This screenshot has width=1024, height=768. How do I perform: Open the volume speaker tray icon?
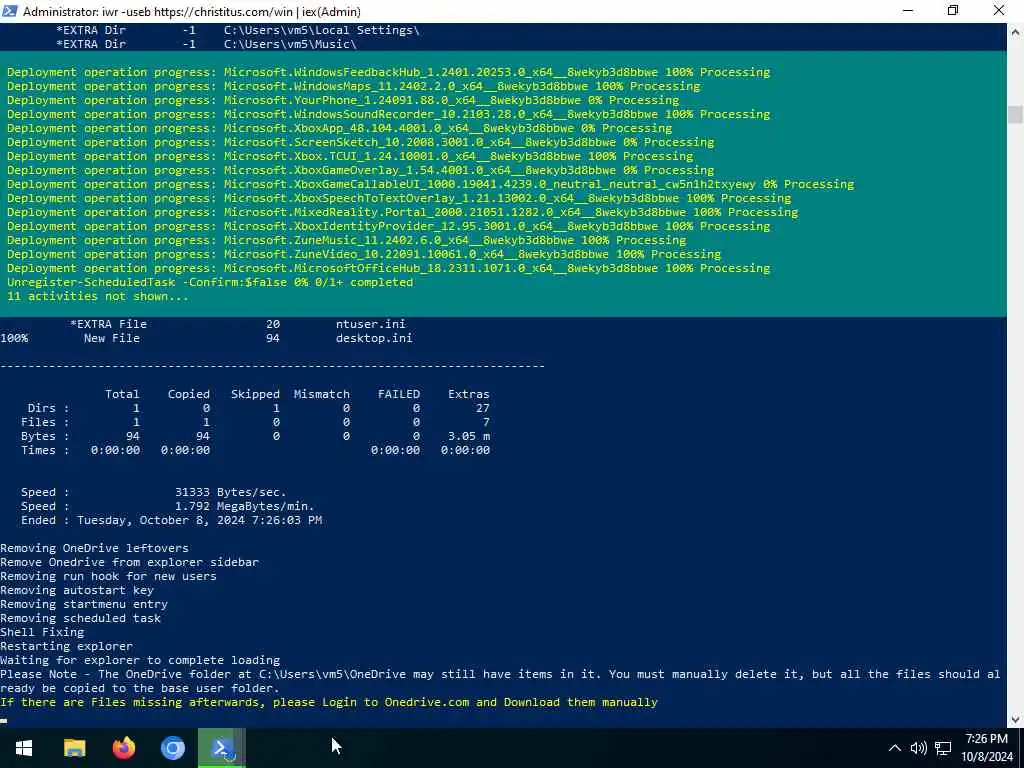click(918, 748)
